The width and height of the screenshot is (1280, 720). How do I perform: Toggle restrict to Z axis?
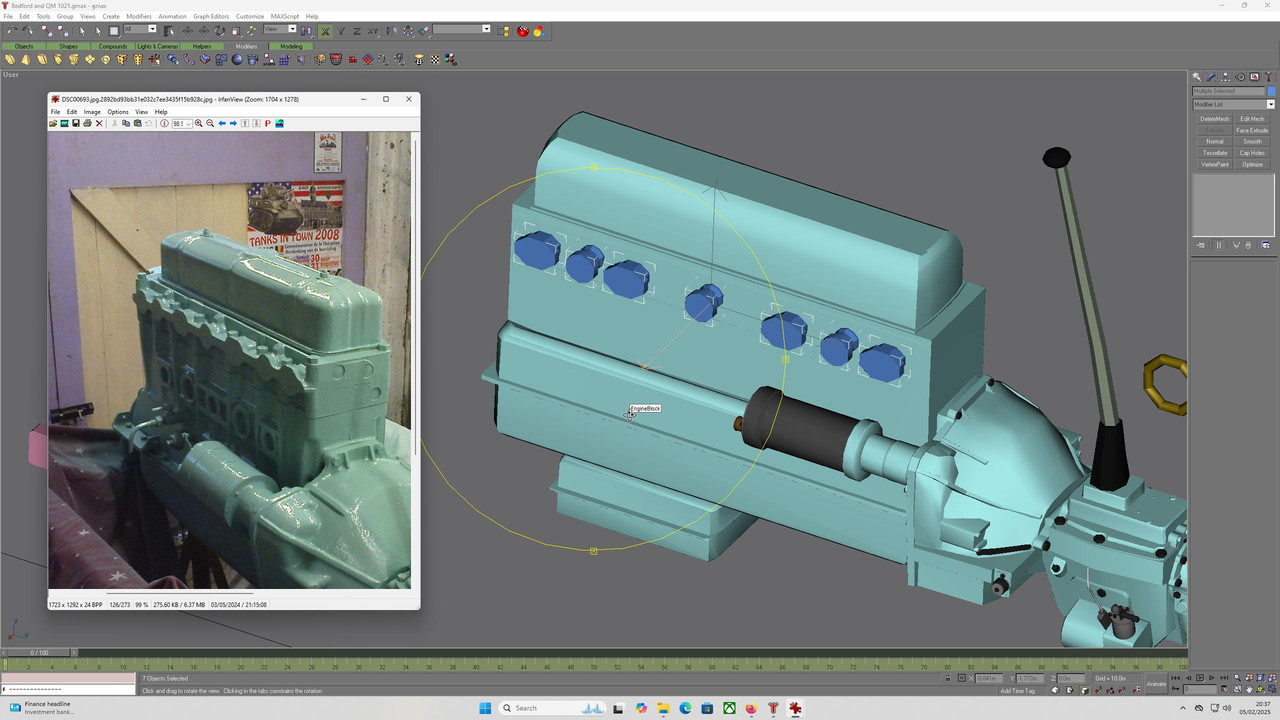357,31
